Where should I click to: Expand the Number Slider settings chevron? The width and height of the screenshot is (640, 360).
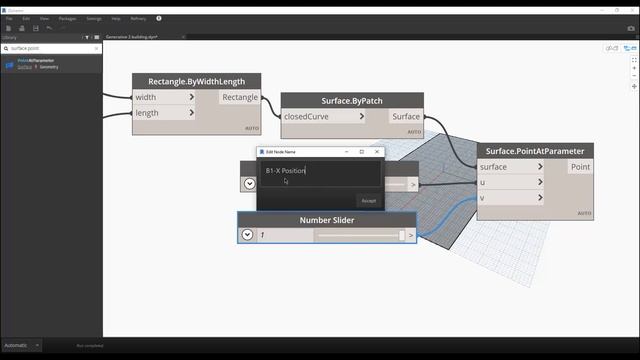(247, 235)
